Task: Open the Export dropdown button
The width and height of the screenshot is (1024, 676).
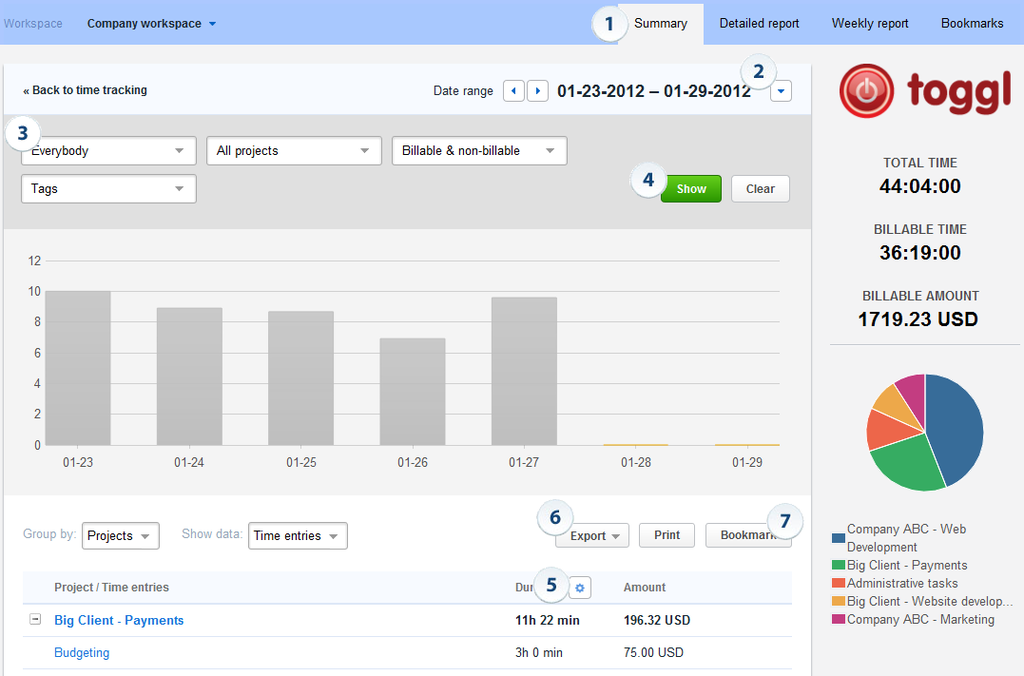Action: (592, 536)
